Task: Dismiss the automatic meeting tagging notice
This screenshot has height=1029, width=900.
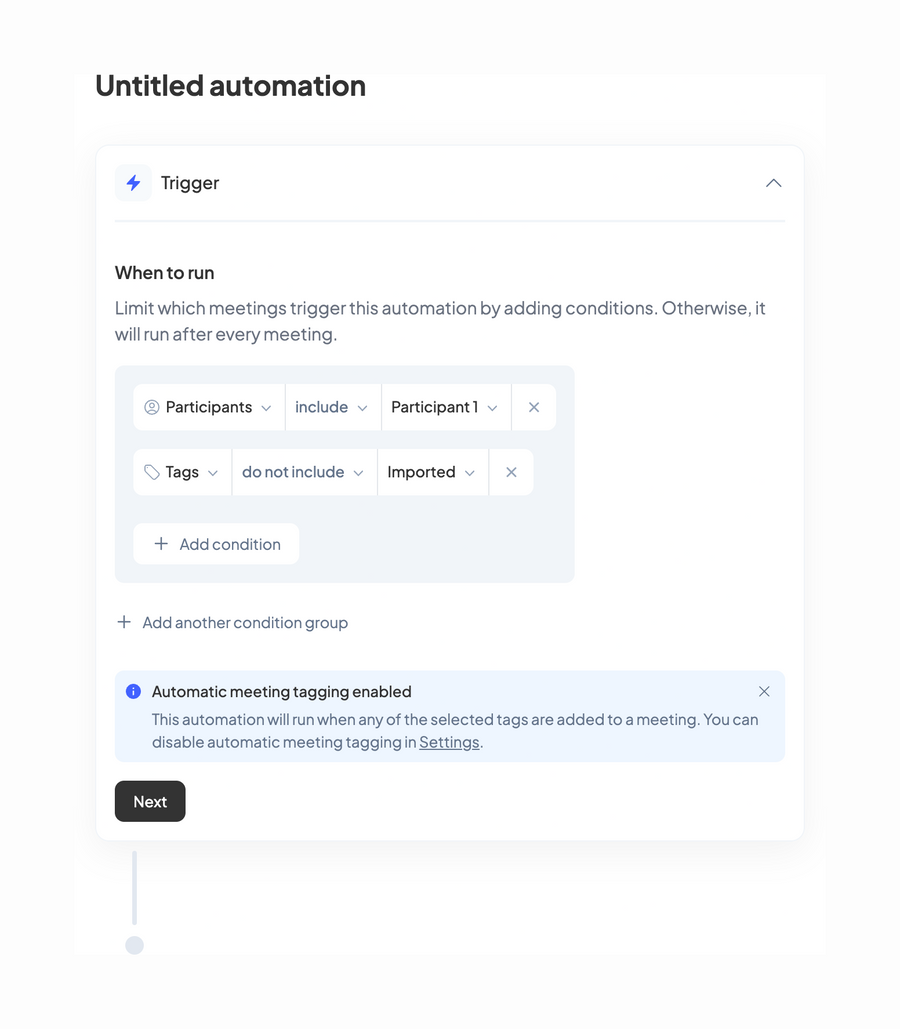Action: 764,691
